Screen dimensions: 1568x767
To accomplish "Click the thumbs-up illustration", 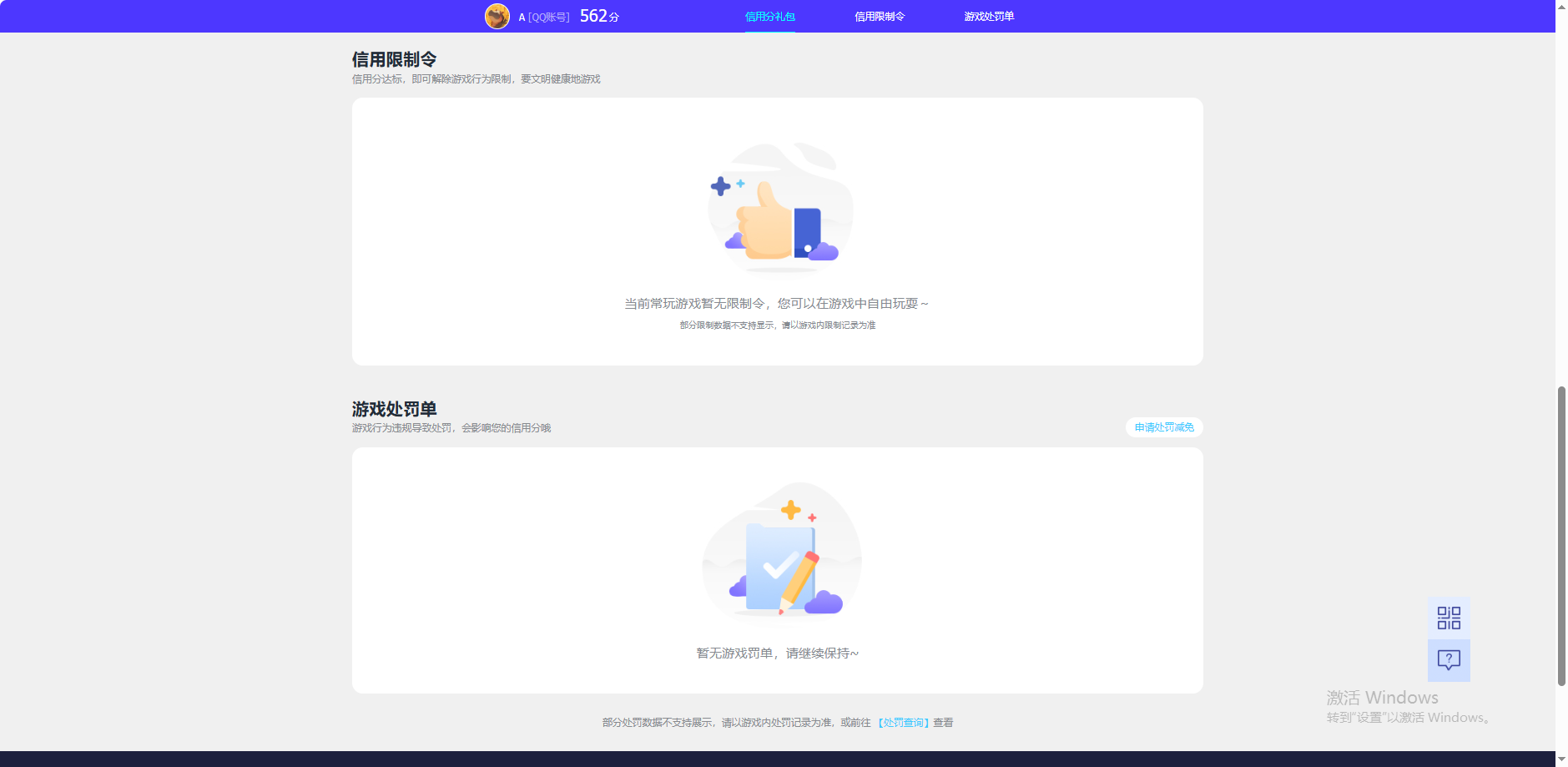I will 780,208.
